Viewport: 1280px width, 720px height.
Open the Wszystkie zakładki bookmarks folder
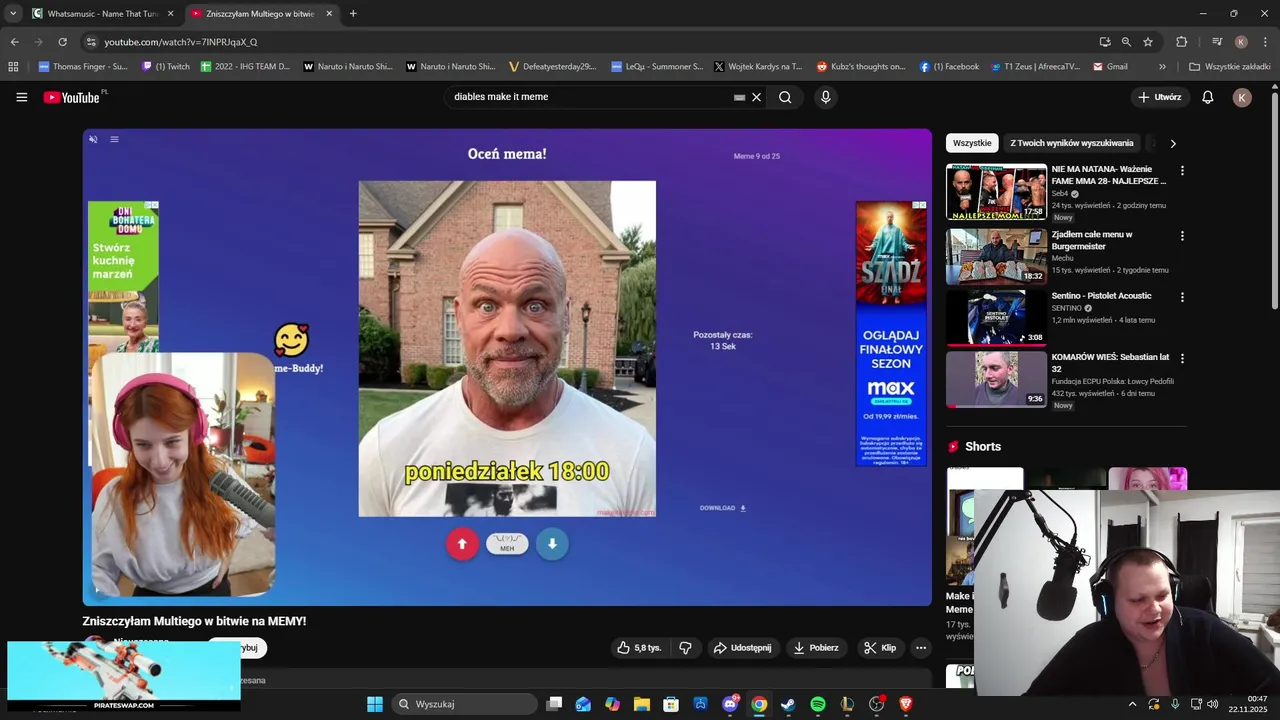tap(1230, 67)
